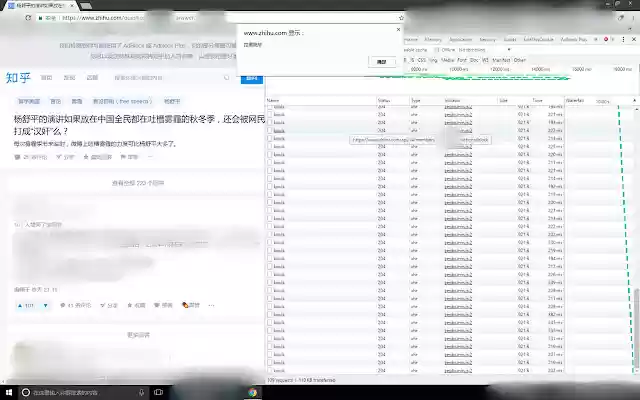640x400 pixels.
Task: Switch to the Security tab in DevTools
Action: pos(488,40)
